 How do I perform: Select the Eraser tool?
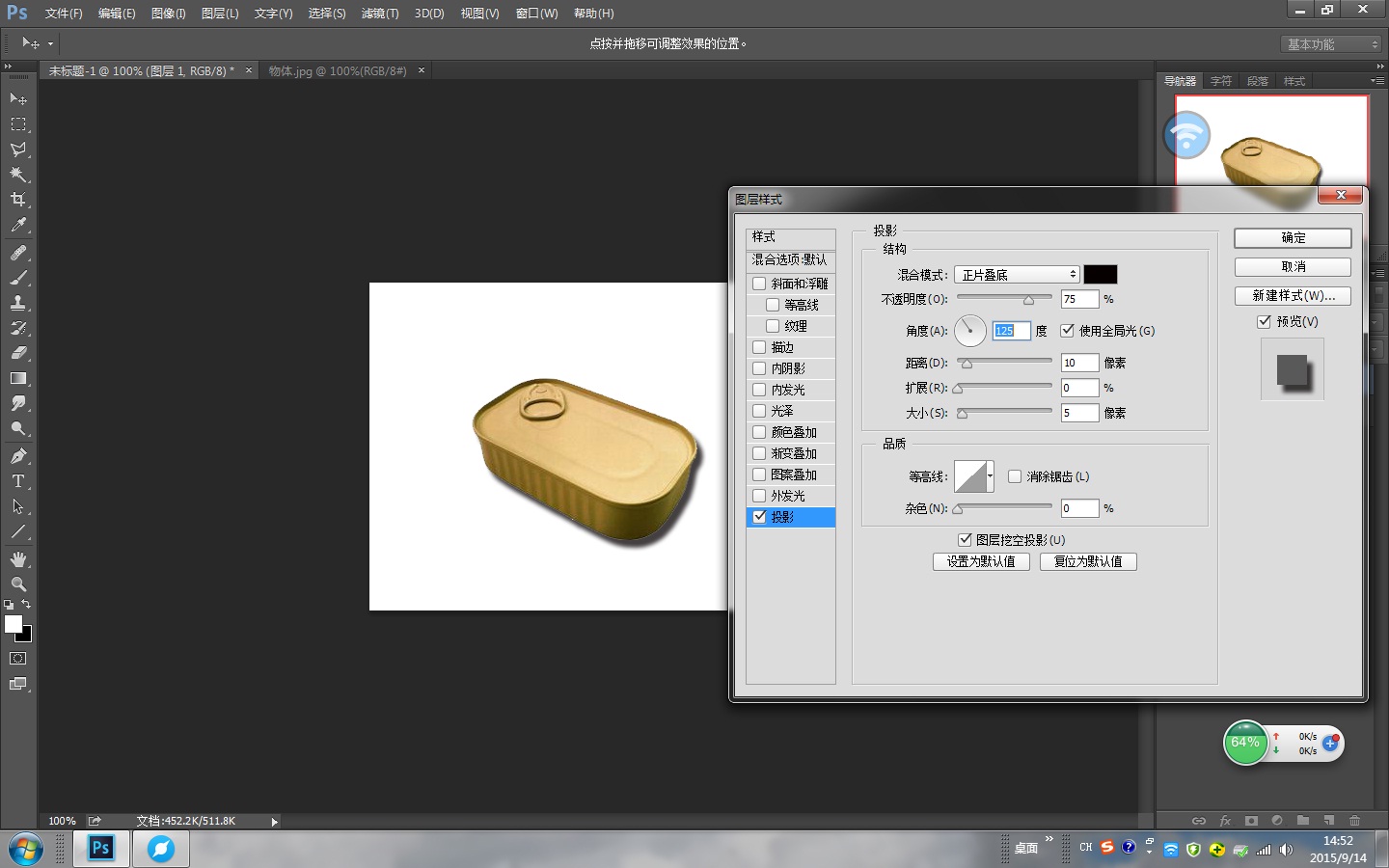18,353
